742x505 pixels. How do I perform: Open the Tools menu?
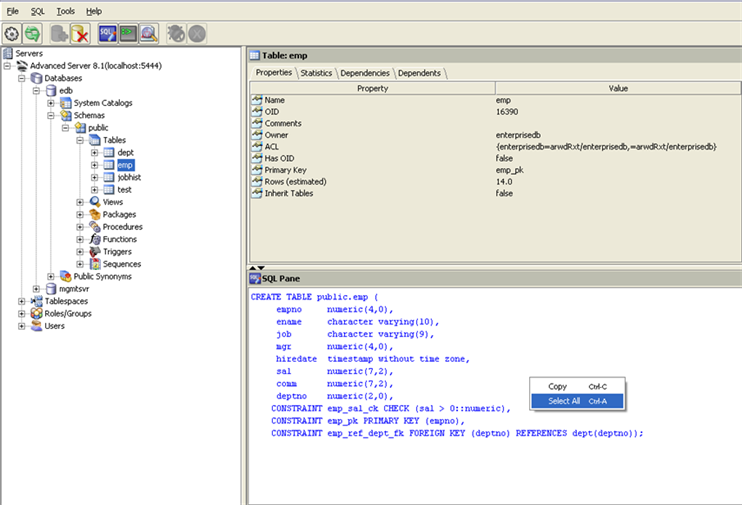point(65,10)
